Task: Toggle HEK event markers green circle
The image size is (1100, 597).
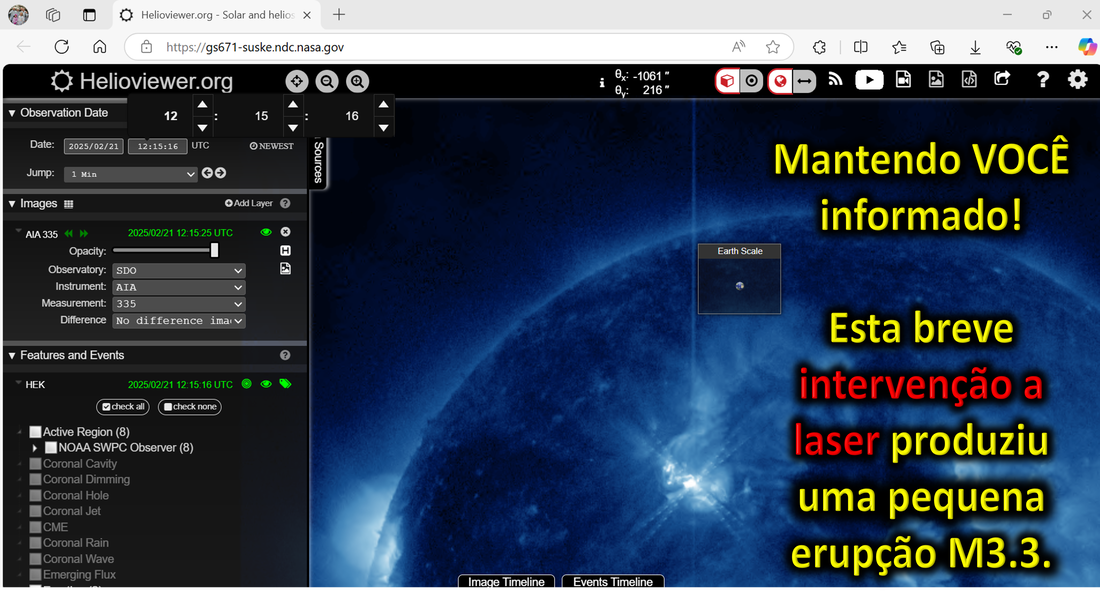Action: click(247, 384)
